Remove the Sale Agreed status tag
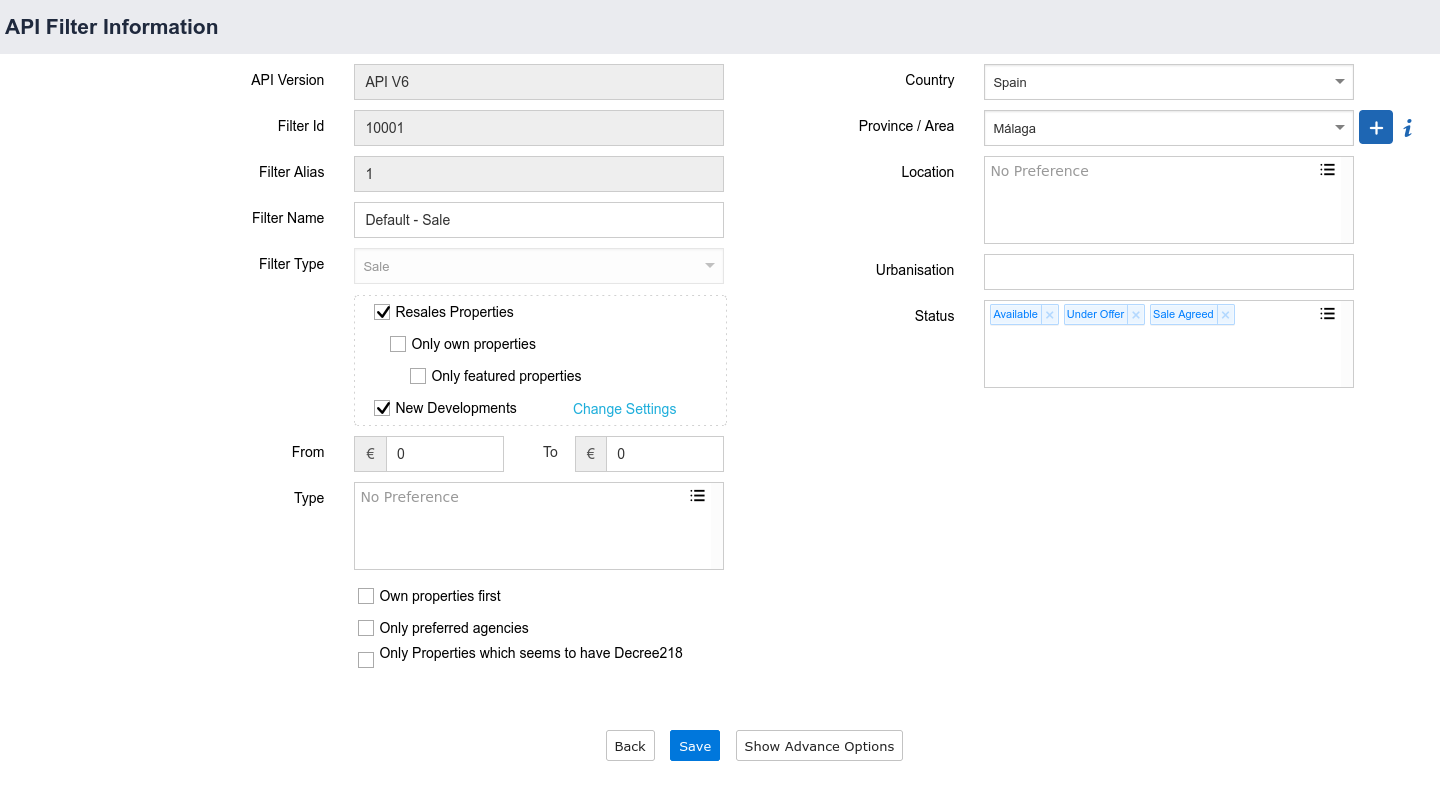Screen dimensions: 1440x791 (x=1225, y=314)
